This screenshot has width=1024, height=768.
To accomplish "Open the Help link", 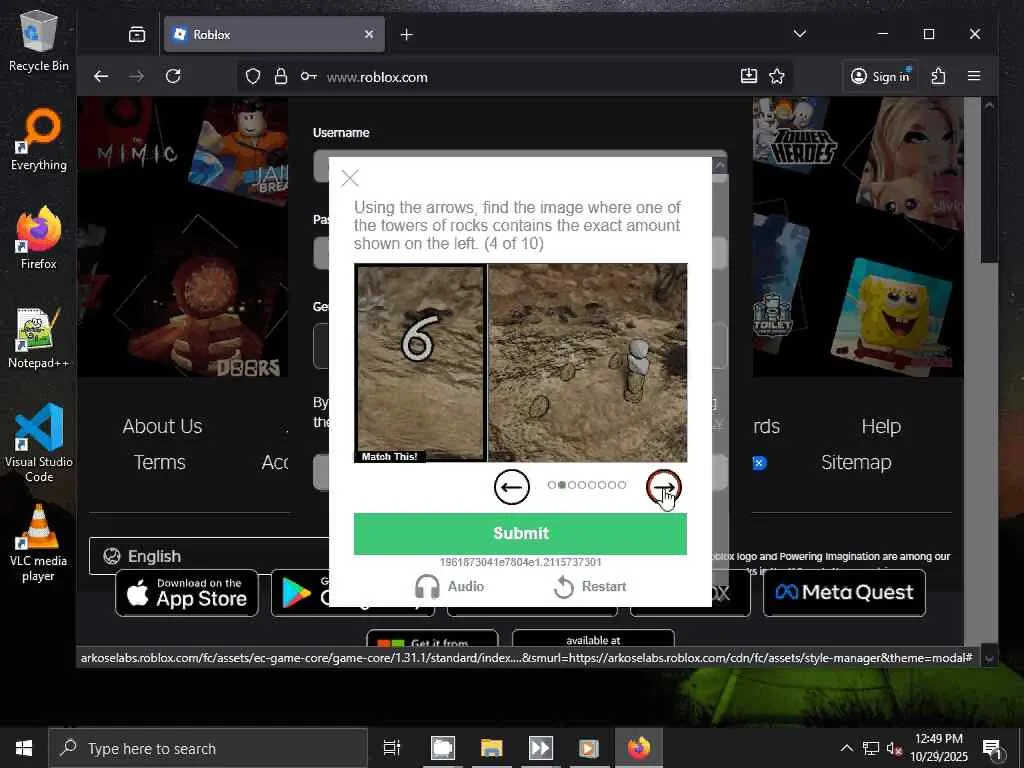I will 881,426.
